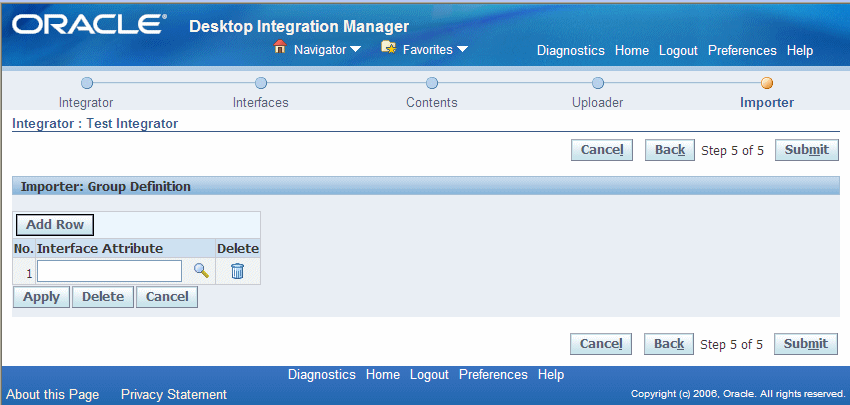The image size is (850, 405).
Task: Focus the Interface Attribute input field
Action: click(109, 271)
